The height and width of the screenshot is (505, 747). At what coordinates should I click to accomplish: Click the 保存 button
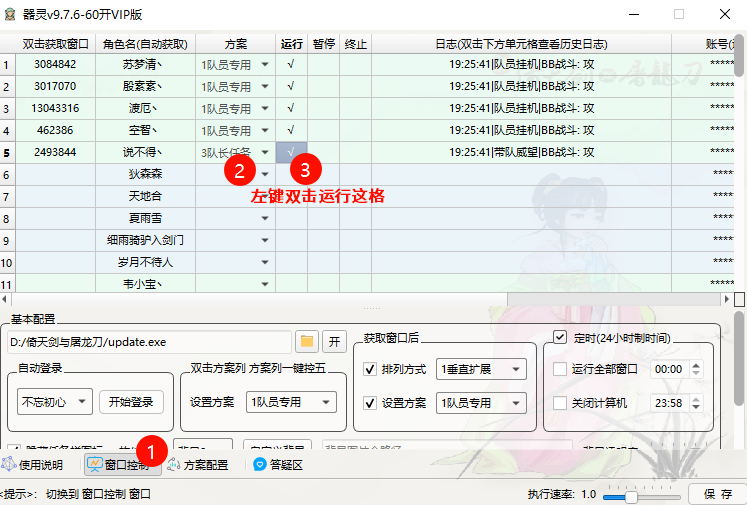tap(716, 494)
